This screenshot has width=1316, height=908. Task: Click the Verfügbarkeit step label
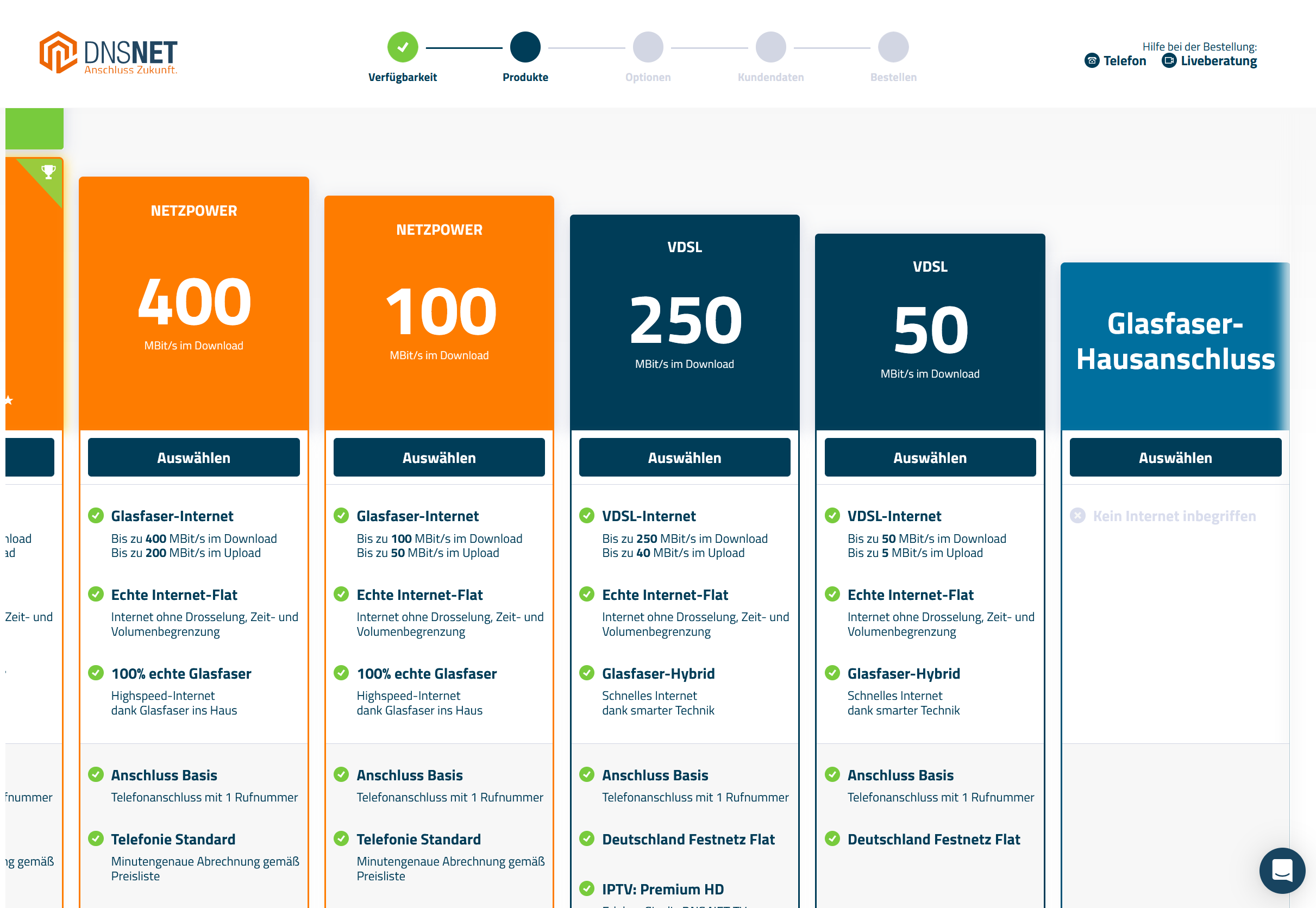coord(403,77)
